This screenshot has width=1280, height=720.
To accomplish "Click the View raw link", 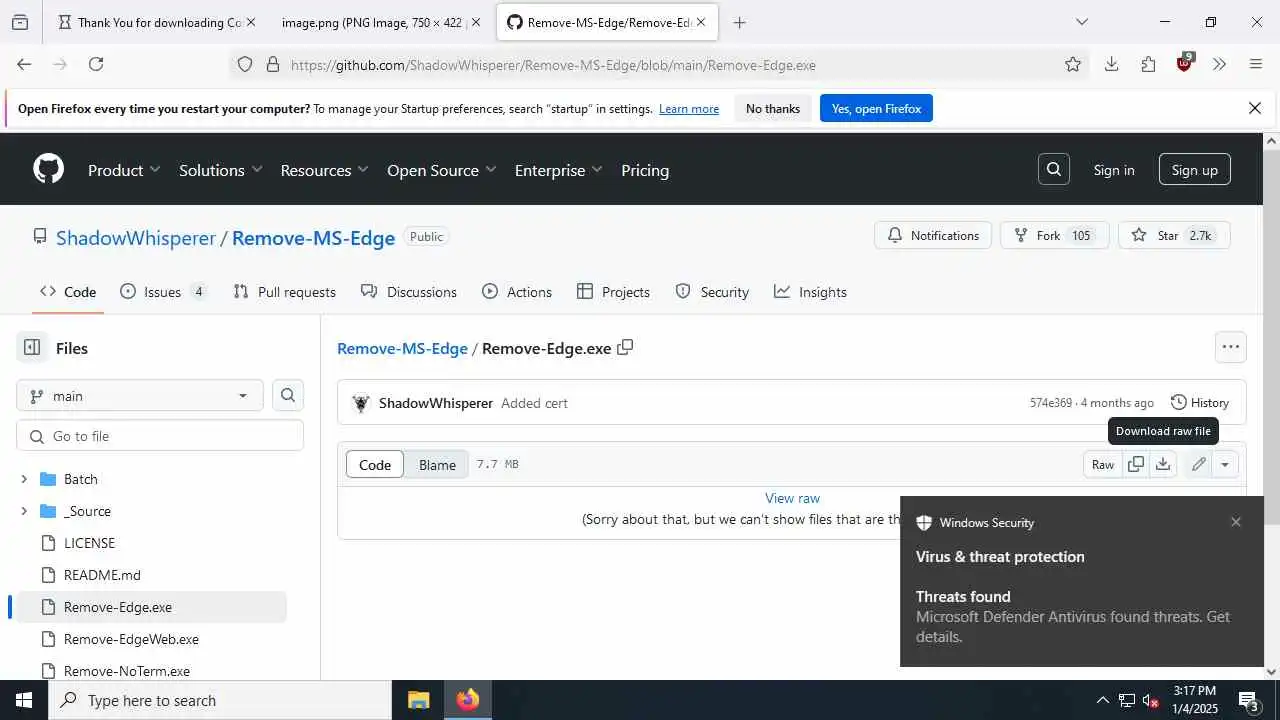I will click(x=792, y=498).
